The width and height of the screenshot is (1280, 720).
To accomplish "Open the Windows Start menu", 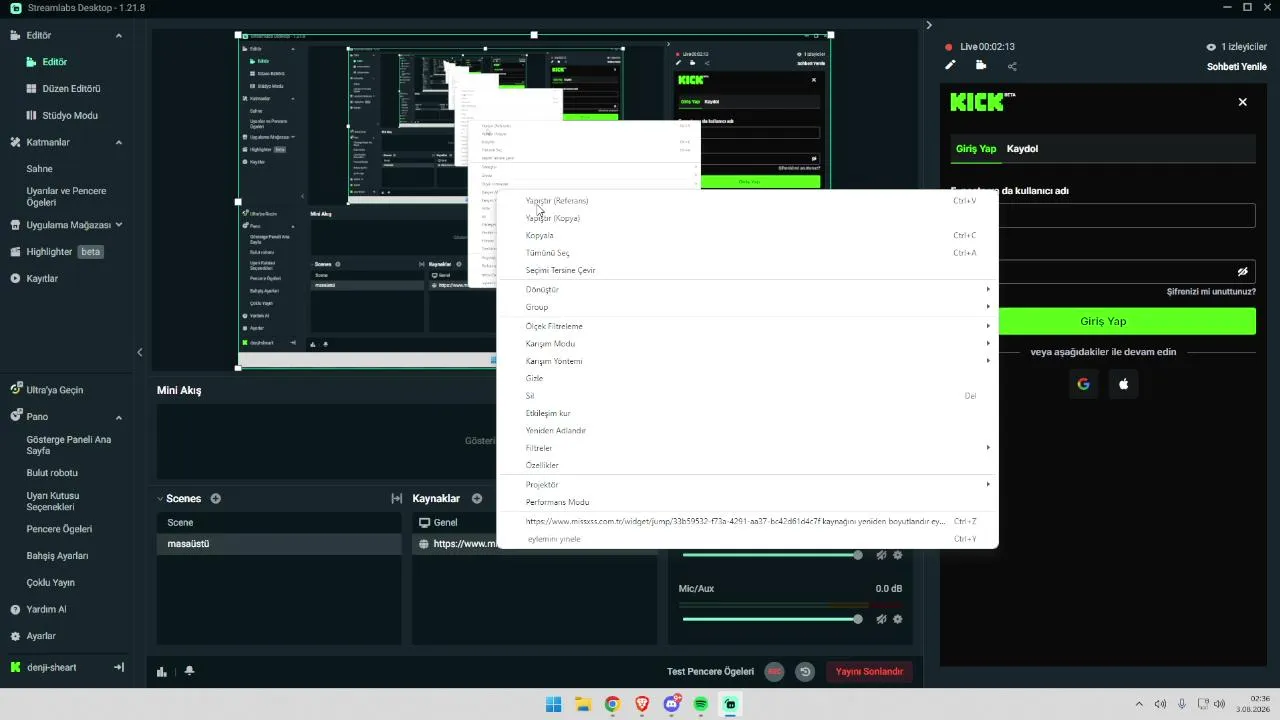I will (x=553, y=704).
